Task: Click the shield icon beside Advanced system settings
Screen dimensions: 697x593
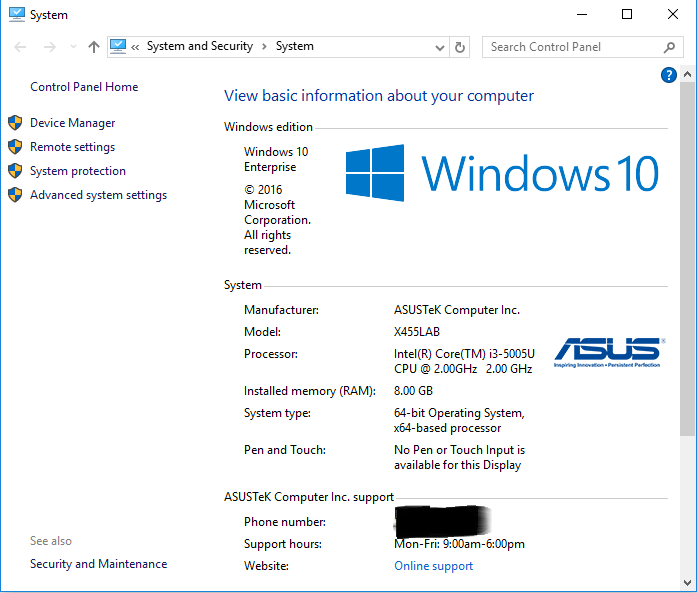Action: 15,194
